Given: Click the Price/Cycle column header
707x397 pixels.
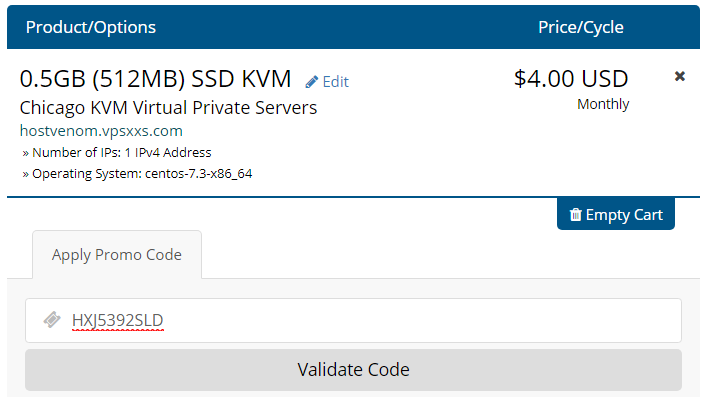Looking at the screenshot, I should pos(581,27).
